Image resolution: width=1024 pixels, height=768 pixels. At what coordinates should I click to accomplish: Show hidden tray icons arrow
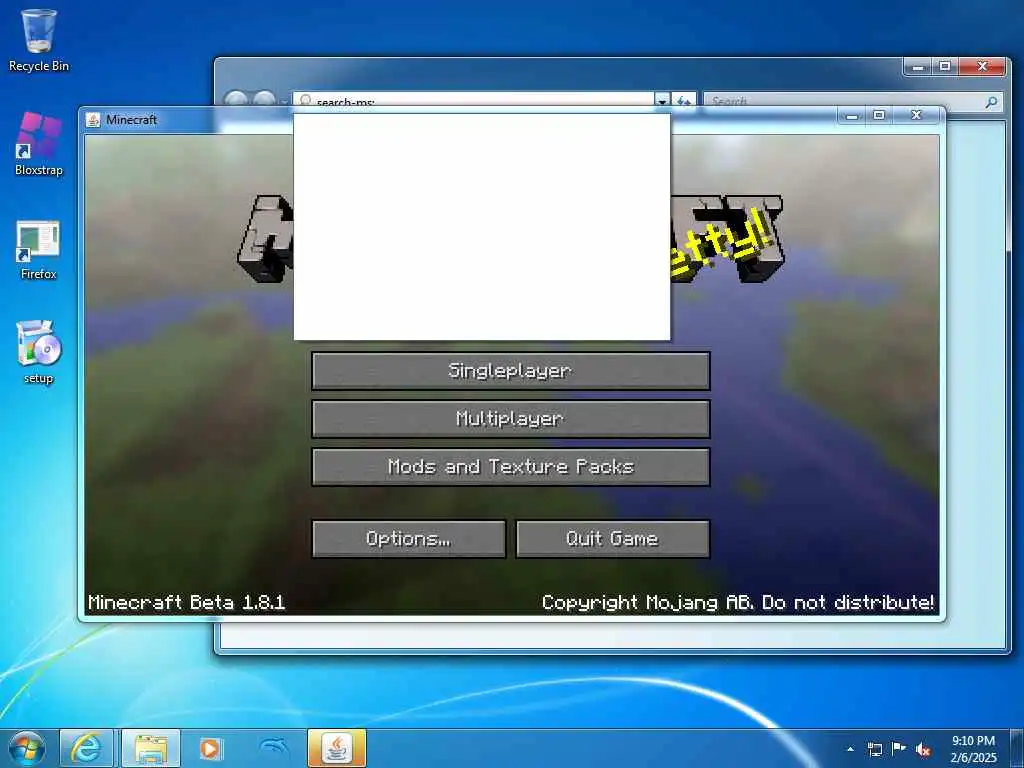[x=850, y=749]
